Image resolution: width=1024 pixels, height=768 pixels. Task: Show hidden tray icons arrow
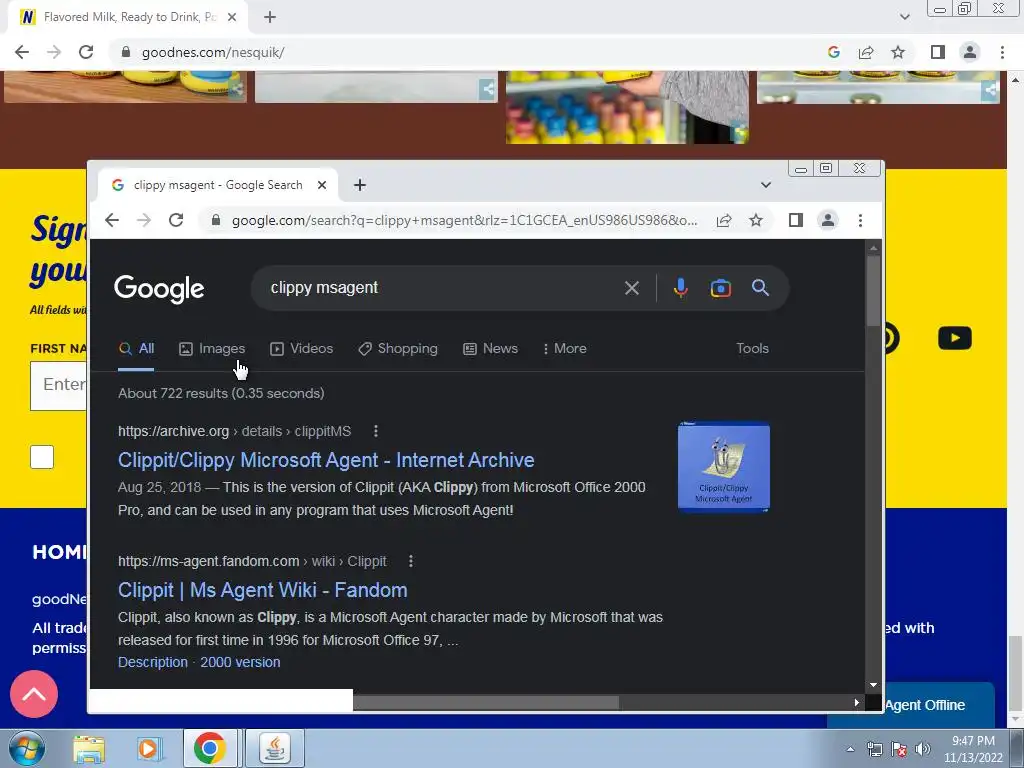[850, 749]
